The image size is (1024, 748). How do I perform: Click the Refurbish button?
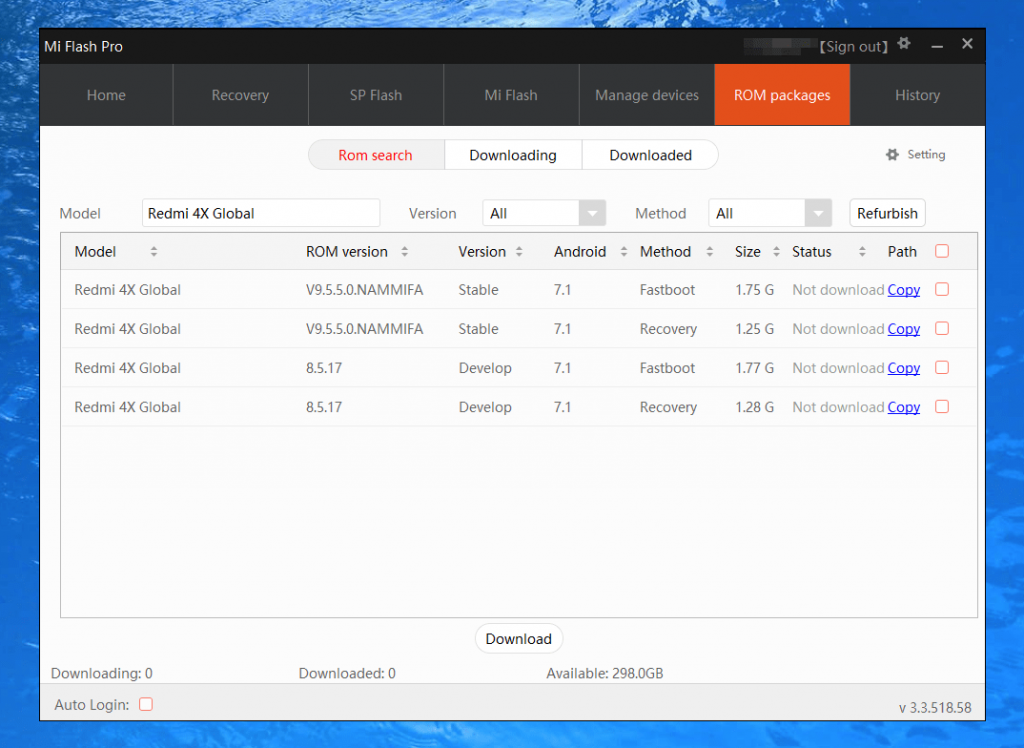click(x=887, y=213)
